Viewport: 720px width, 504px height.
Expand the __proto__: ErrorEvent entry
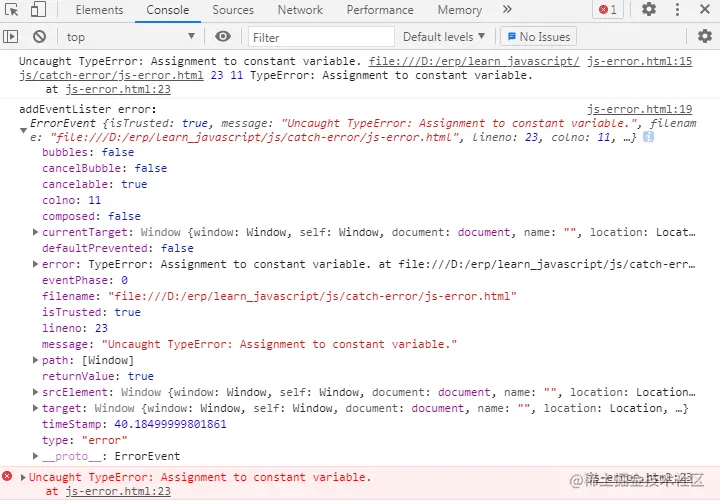[x=35, y=456]
